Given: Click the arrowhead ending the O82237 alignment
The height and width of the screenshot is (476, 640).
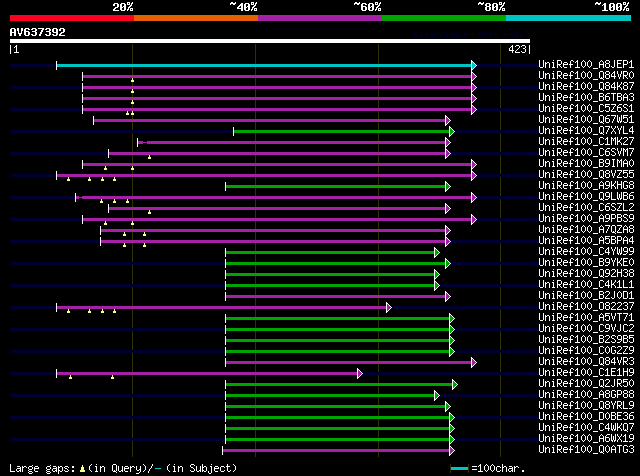Looking at the screenshot, I should pyautogui.click(x=389, y=308).
